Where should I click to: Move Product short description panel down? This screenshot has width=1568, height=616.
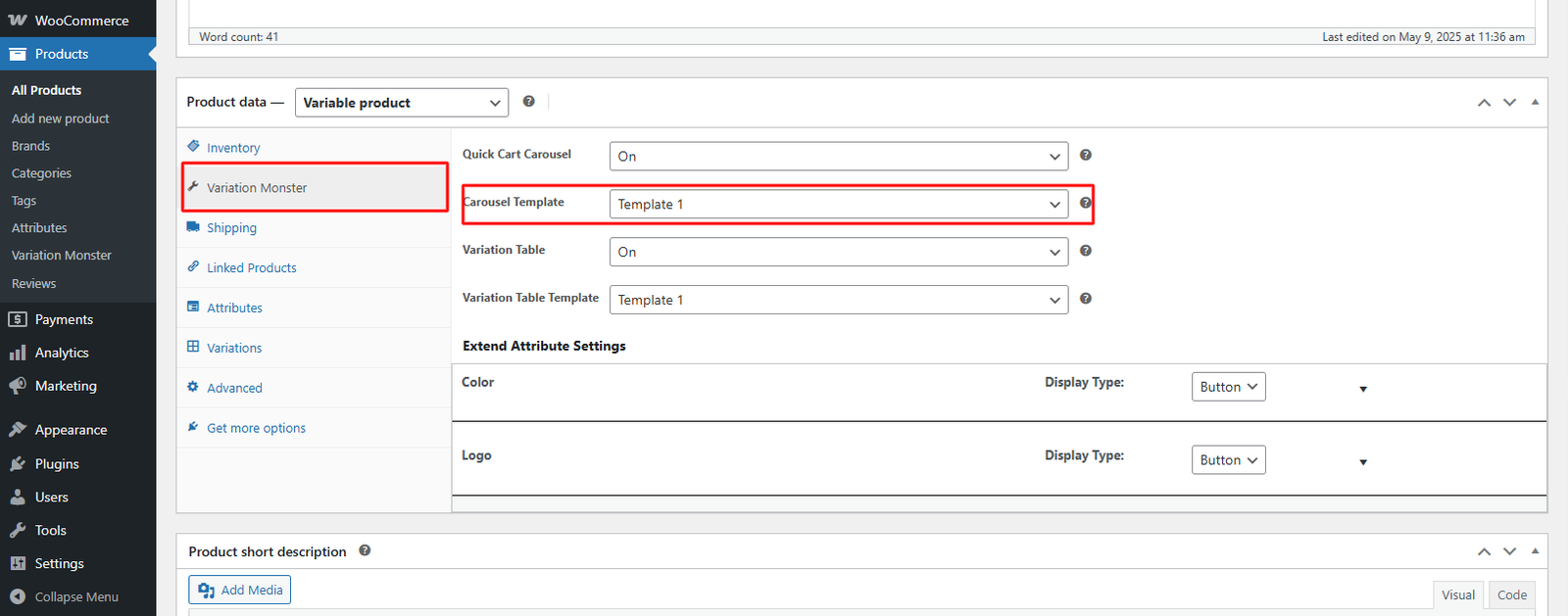1509,551
